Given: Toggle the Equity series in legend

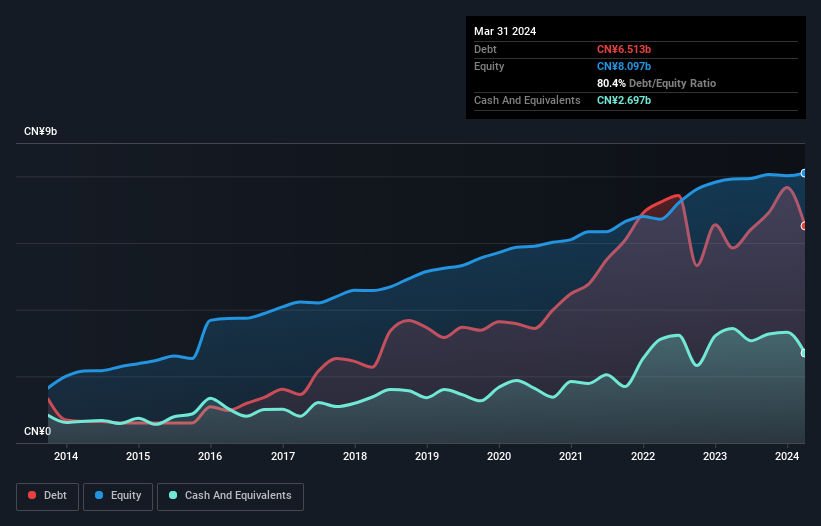Looking at the screenshot, I should click(x=119, y=496).
